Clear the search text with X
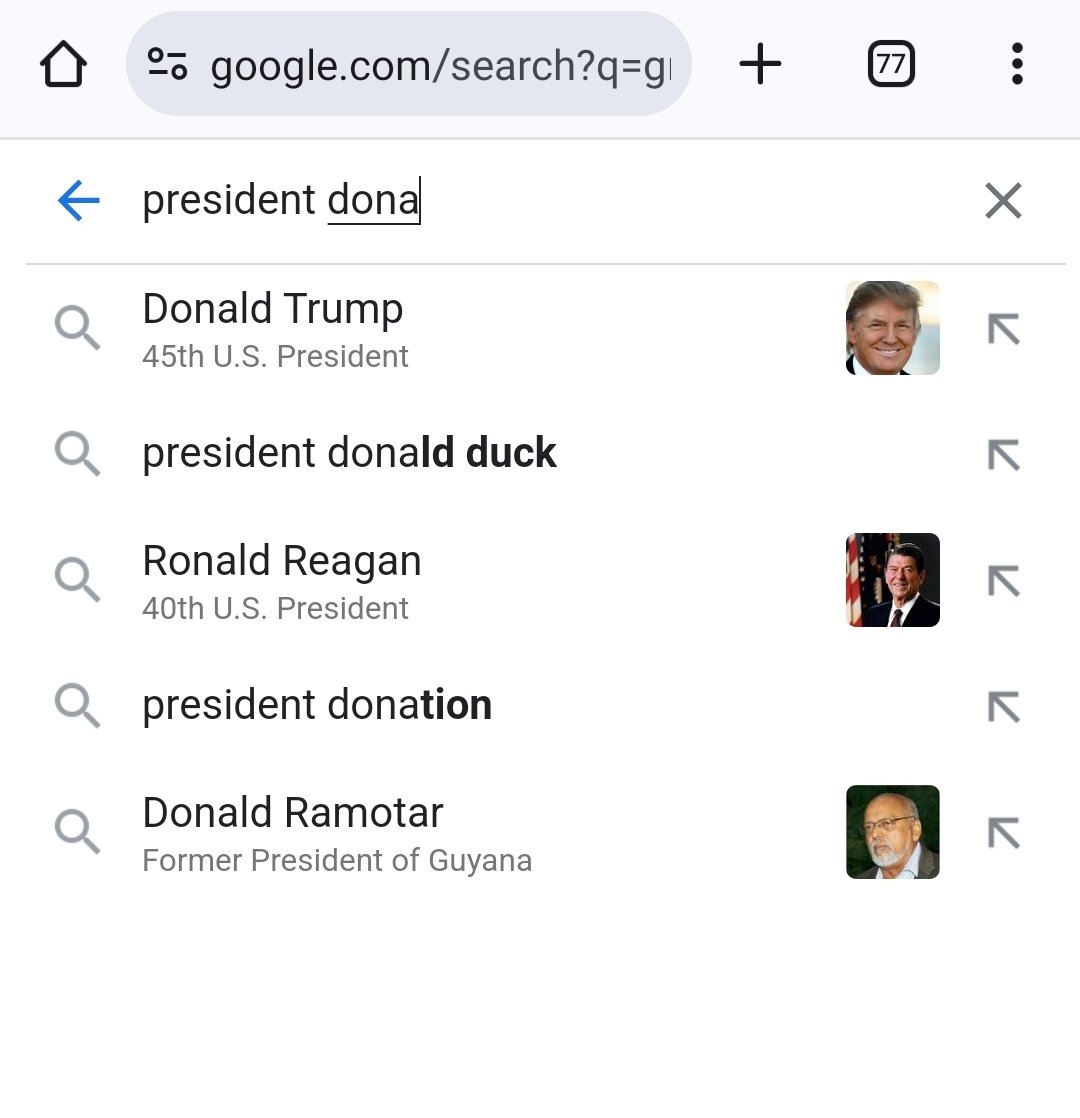The image size is (1080, 1118). click(1003, 200)
